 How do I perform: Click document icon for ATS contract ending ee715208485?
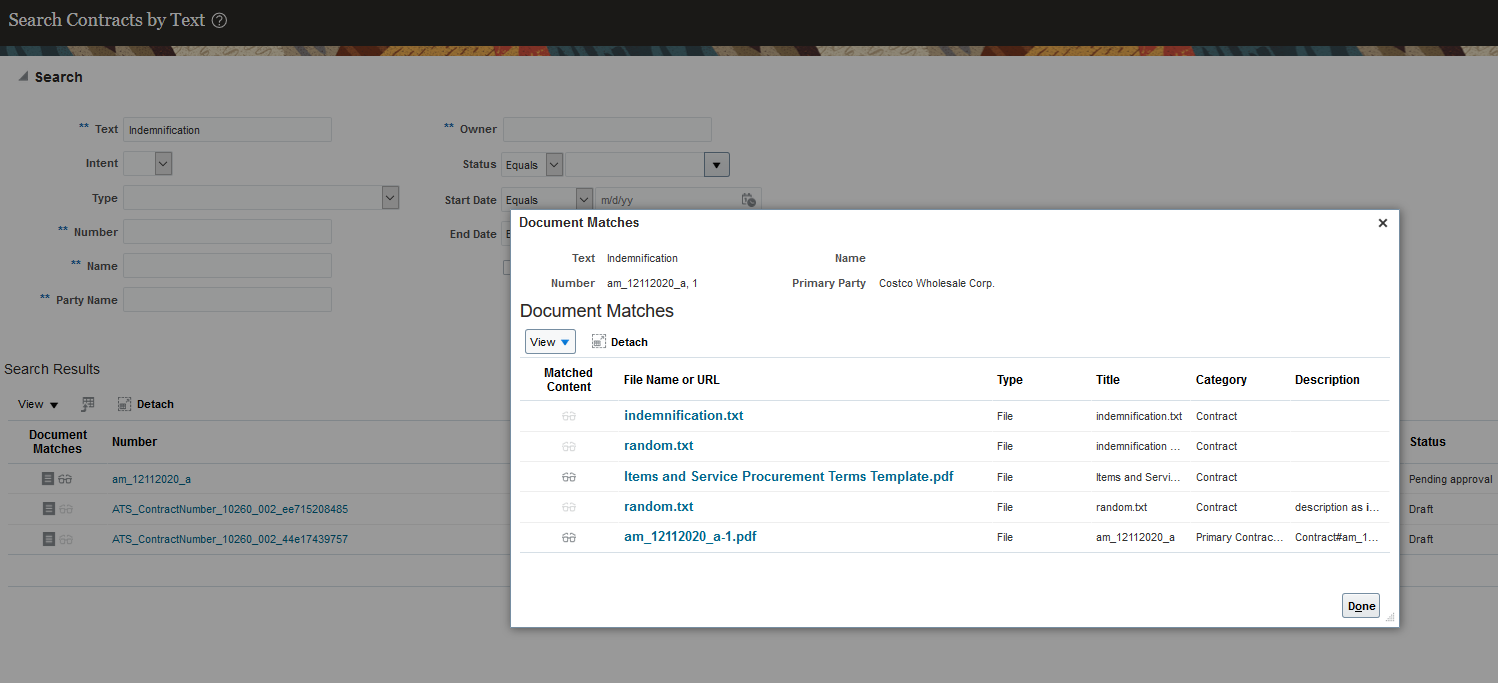(x=48, y=509)
